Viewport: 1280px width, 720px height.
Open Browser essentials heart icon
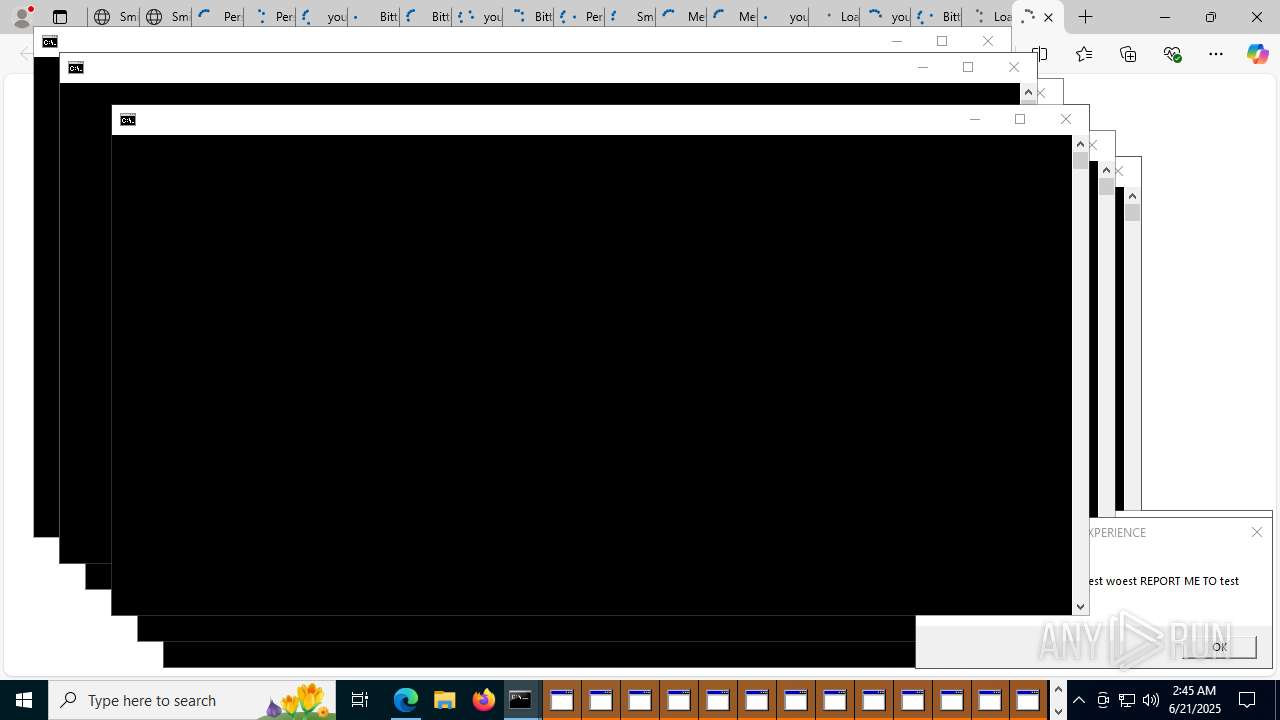tap(1172, 54)
